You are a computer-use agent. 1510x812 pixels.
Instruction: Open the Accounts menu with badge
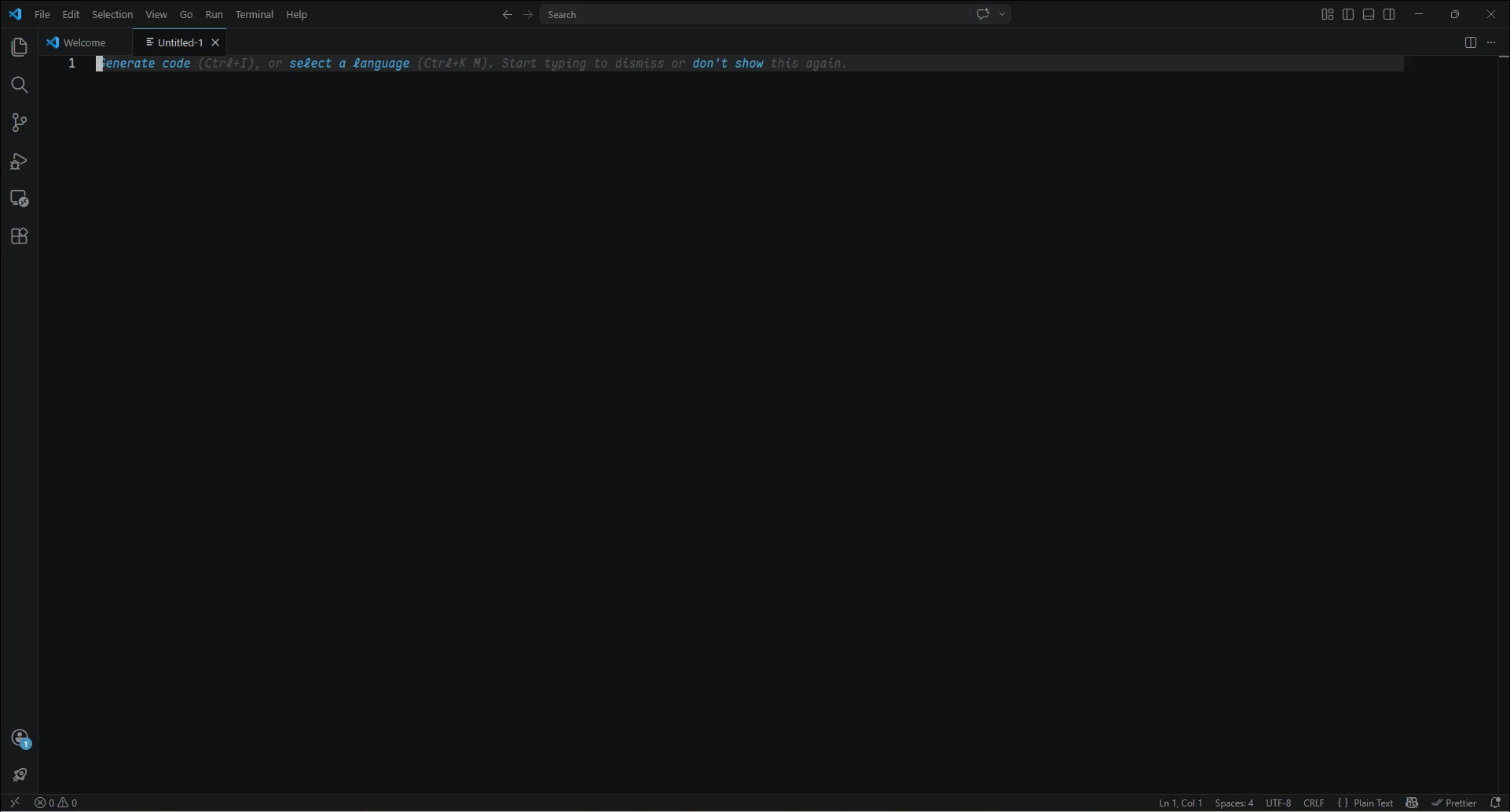point(20,738)
